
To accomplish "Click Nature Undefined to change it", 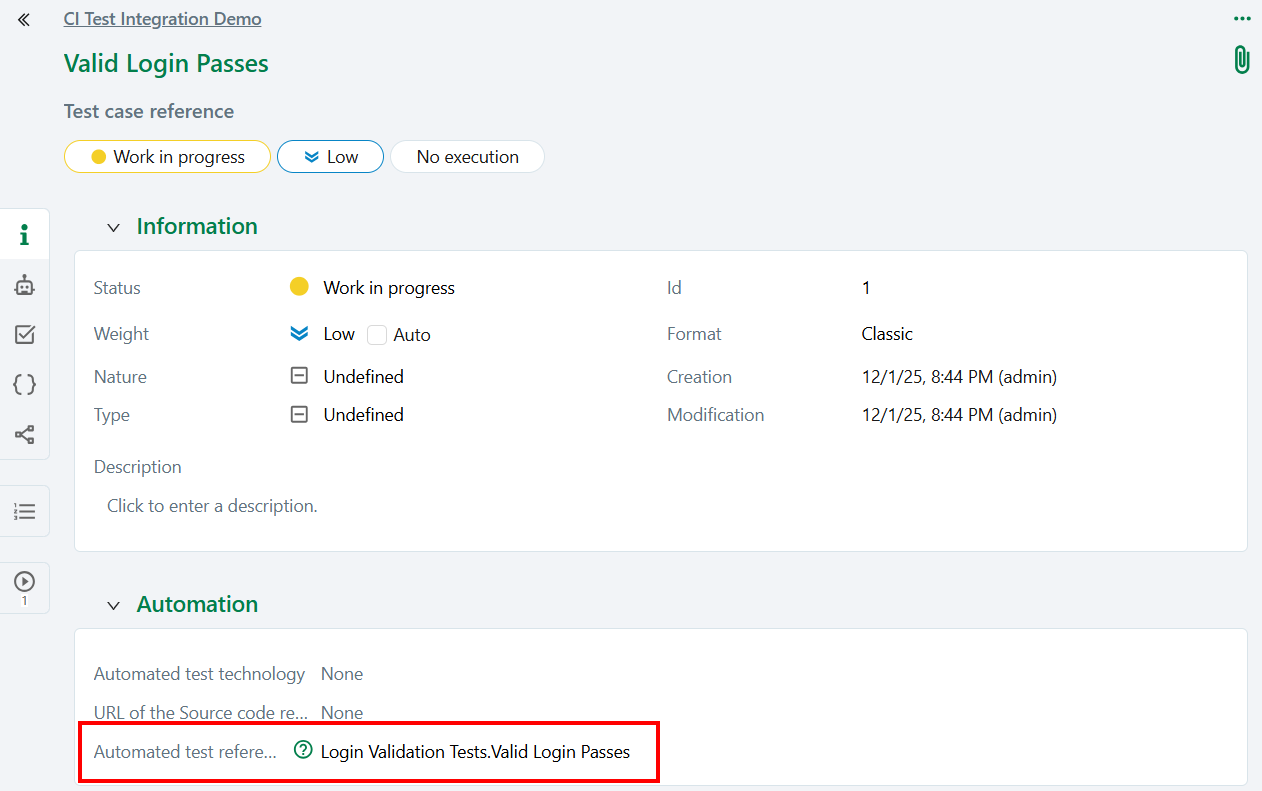I will click(x=363, y=376).
